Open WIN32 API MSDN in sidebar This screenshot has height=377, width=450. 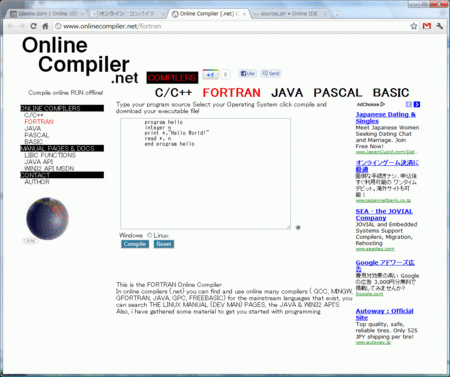click(x=49, y=169)
